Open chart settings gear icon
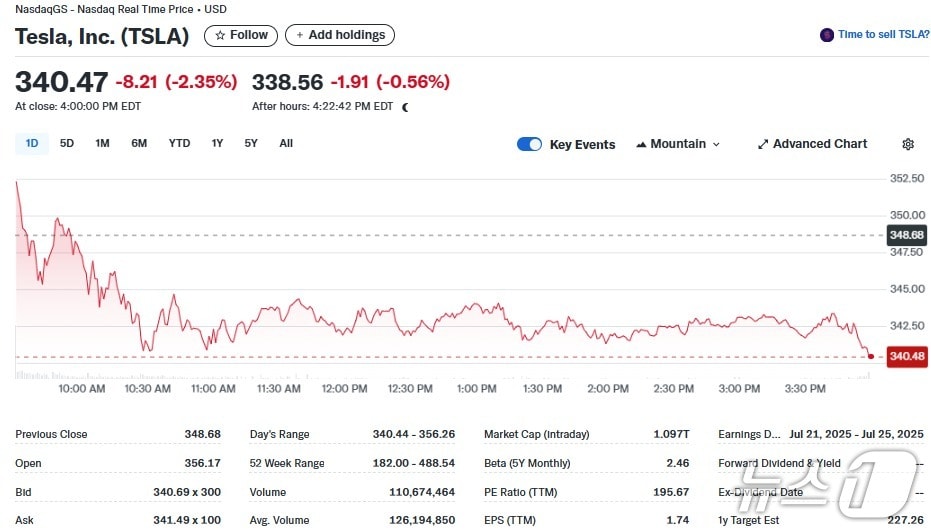Viewport: 931px width, 532px height. [x=907, y=144]
